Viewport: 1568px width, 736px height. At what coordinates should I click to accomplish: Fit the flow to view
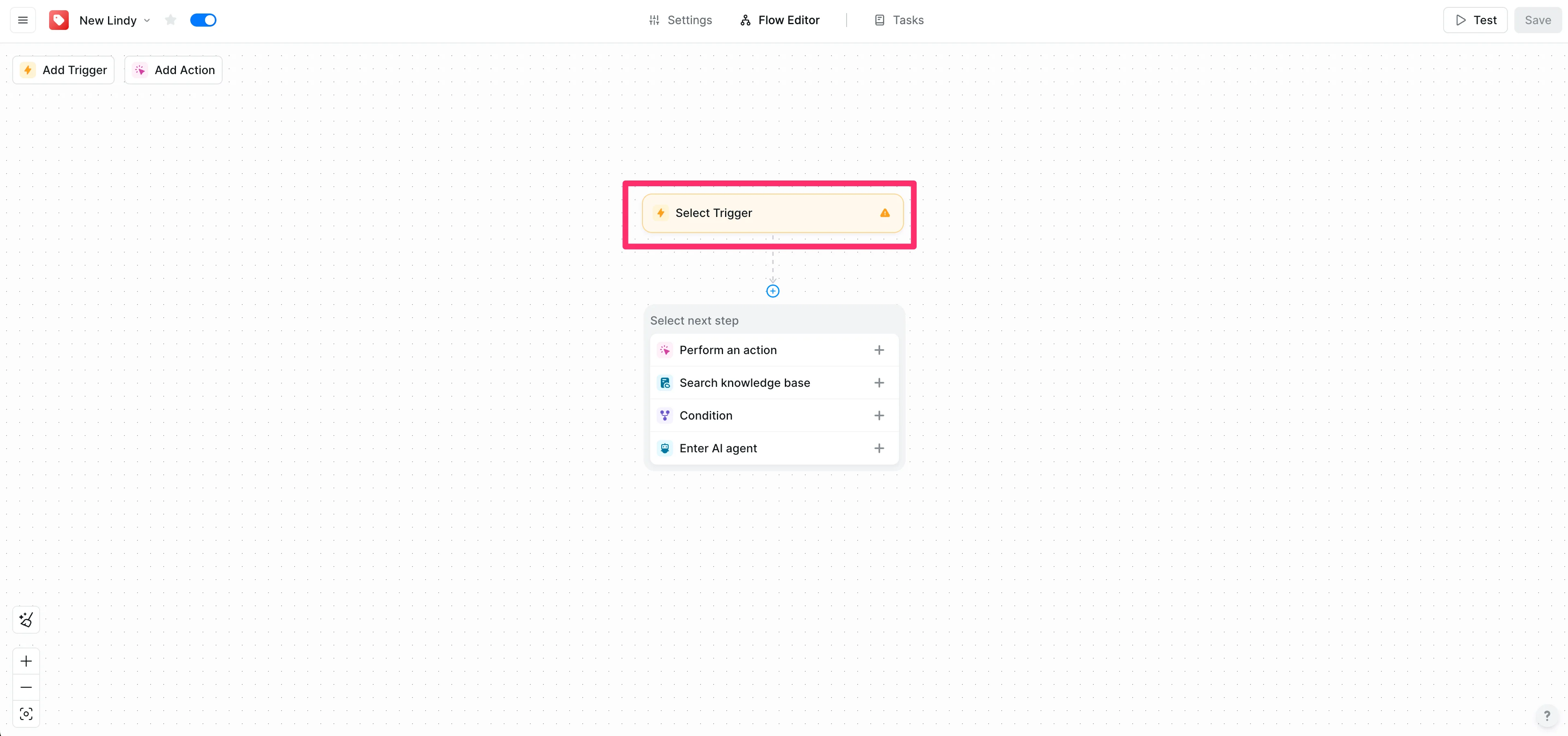[x=26, y=713]
